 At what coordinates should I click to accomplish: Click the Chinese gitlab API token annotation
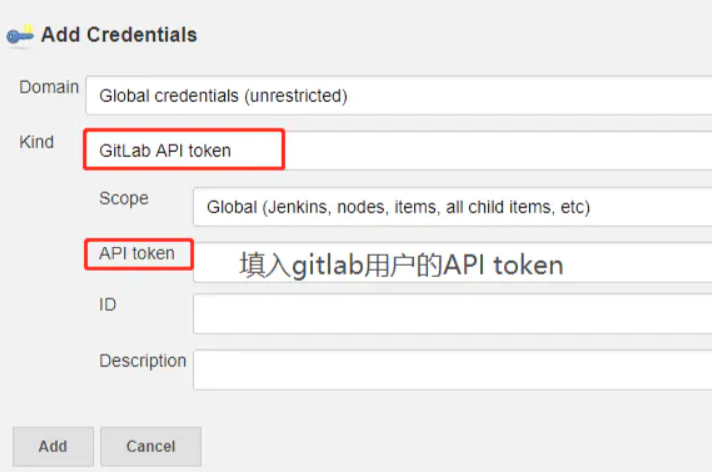point(401,265)
